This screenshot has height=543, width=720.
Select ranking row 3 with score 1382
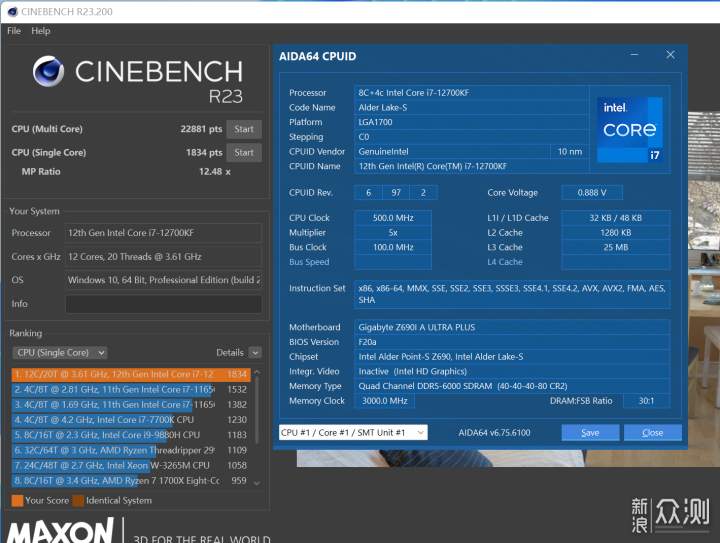click(x=131, y=404)
